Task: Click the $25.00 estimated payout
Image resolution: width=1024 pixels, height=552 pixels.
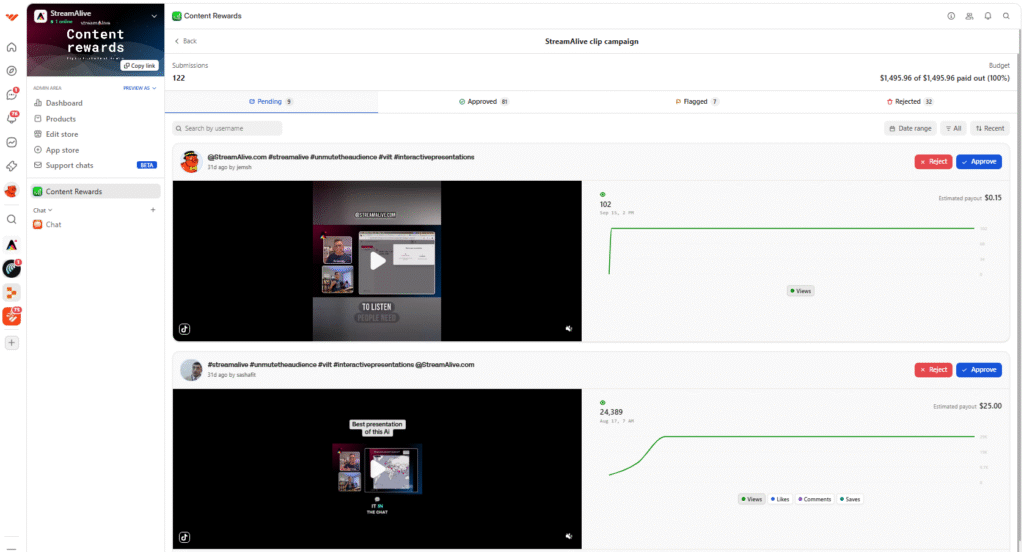Action: (990, 406)
